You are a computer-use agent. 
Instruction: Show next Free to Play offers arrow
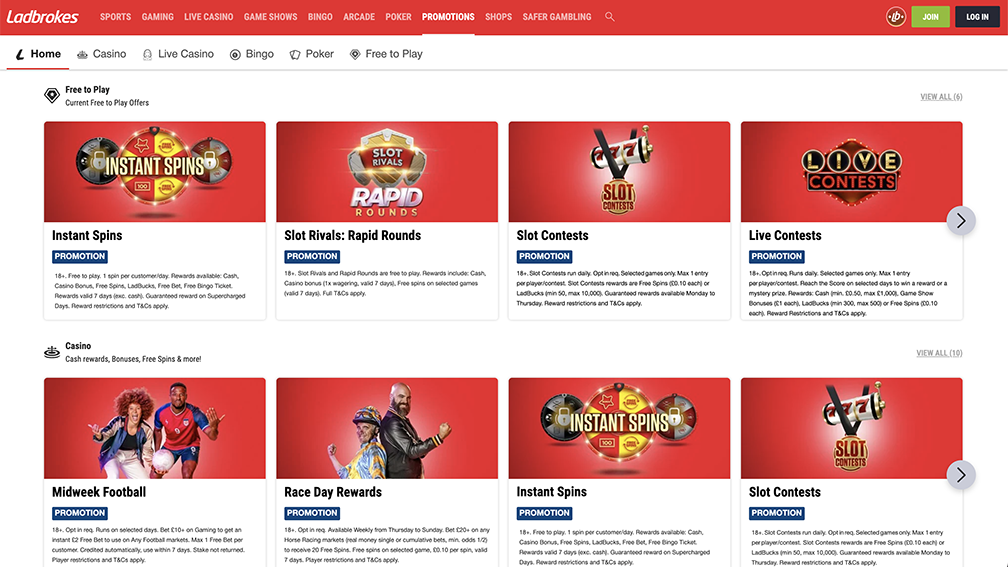pyautogui.click(x=961, y=220)
